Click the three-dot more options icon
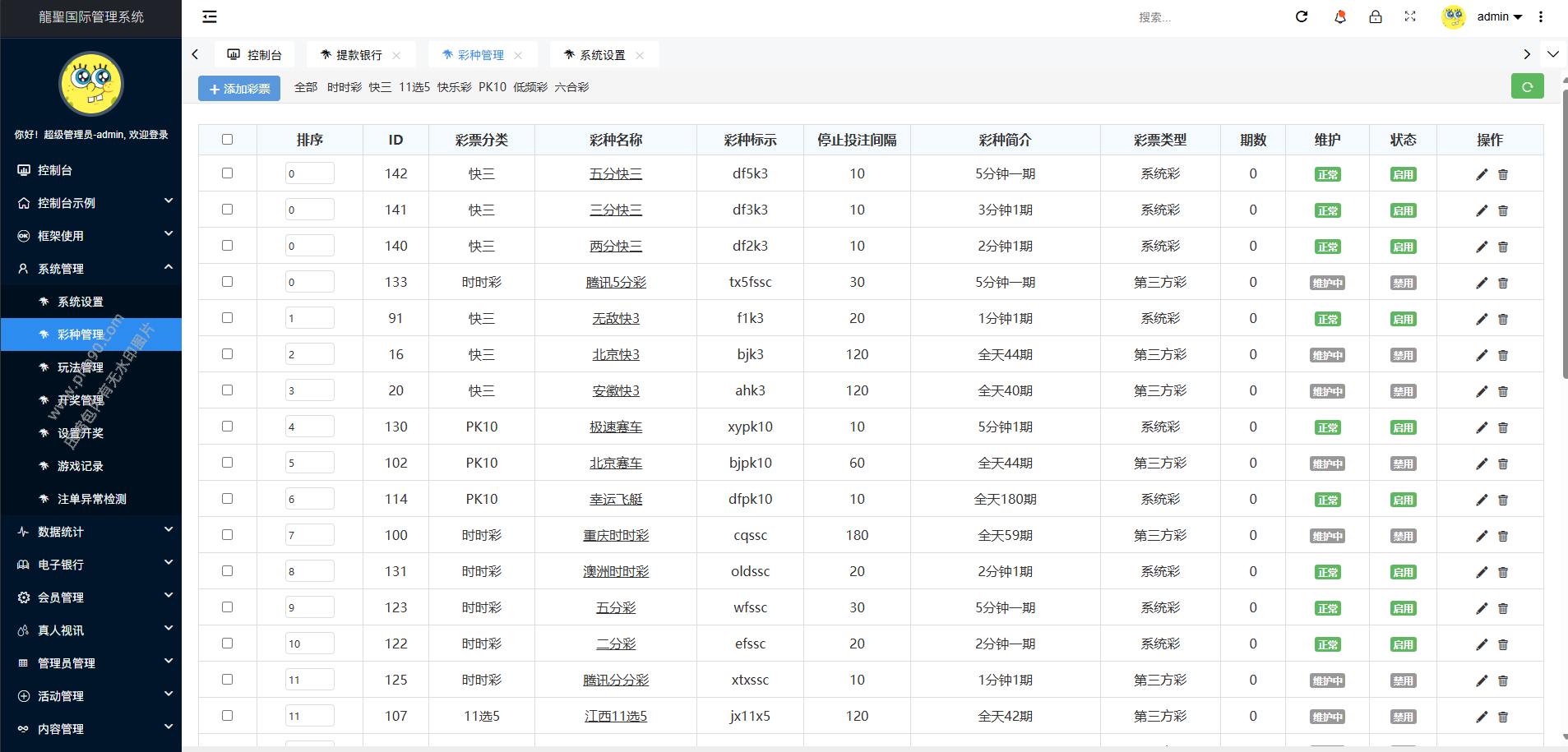 pos(1541,16)
